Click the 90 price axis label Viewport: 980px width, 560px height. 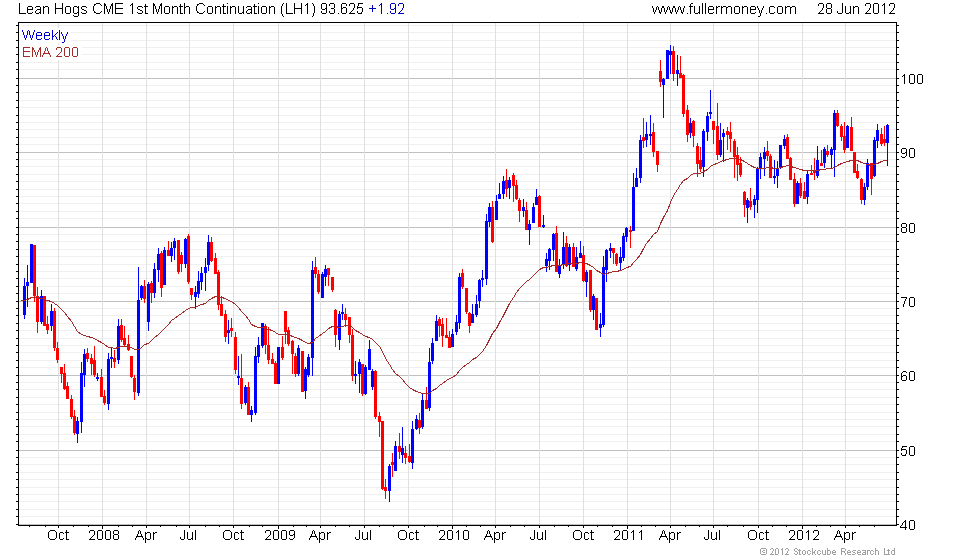(x=908, y=153)
